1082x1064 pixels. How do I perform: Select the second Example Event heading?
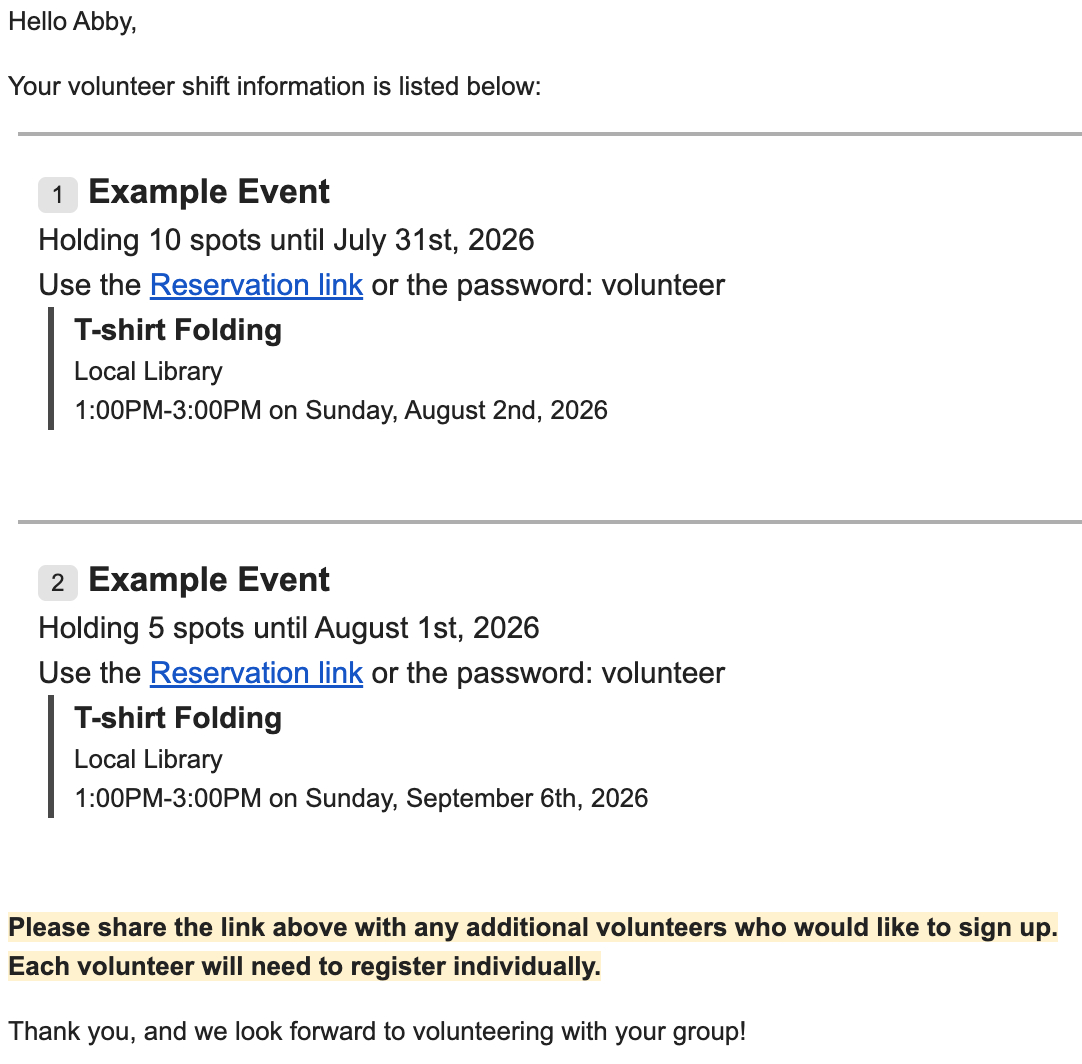[209, 580]
